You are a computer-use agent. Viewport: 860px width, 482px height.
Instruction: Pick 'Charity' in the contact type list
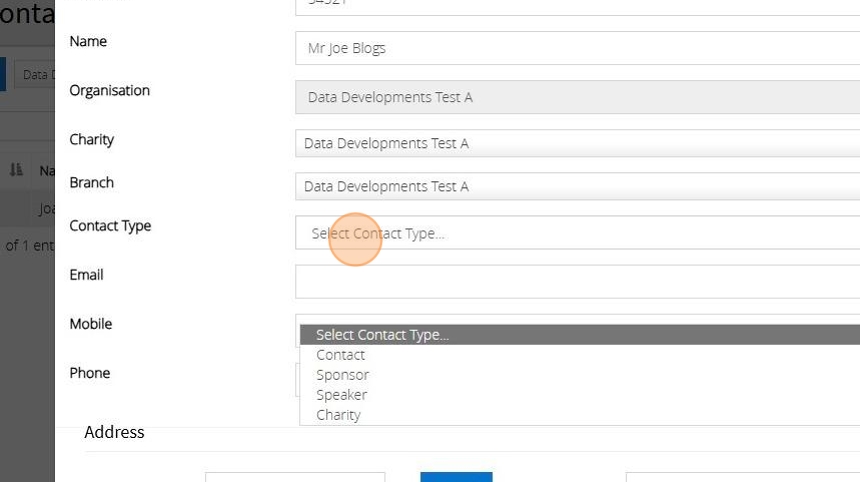[339, 415]
